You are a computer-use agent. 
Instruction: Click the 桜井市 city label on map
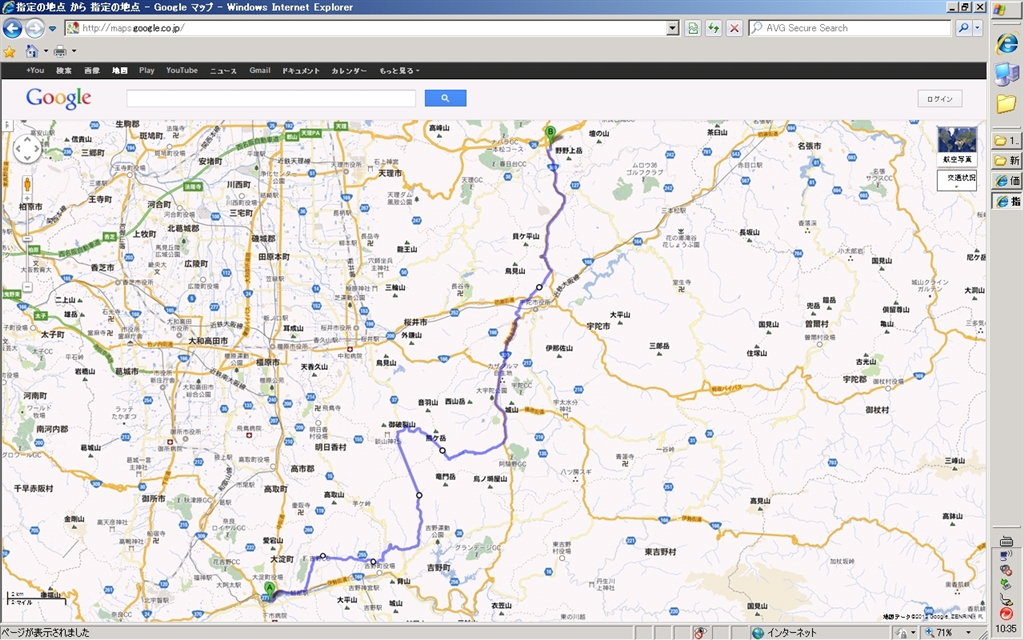point(415,322)
